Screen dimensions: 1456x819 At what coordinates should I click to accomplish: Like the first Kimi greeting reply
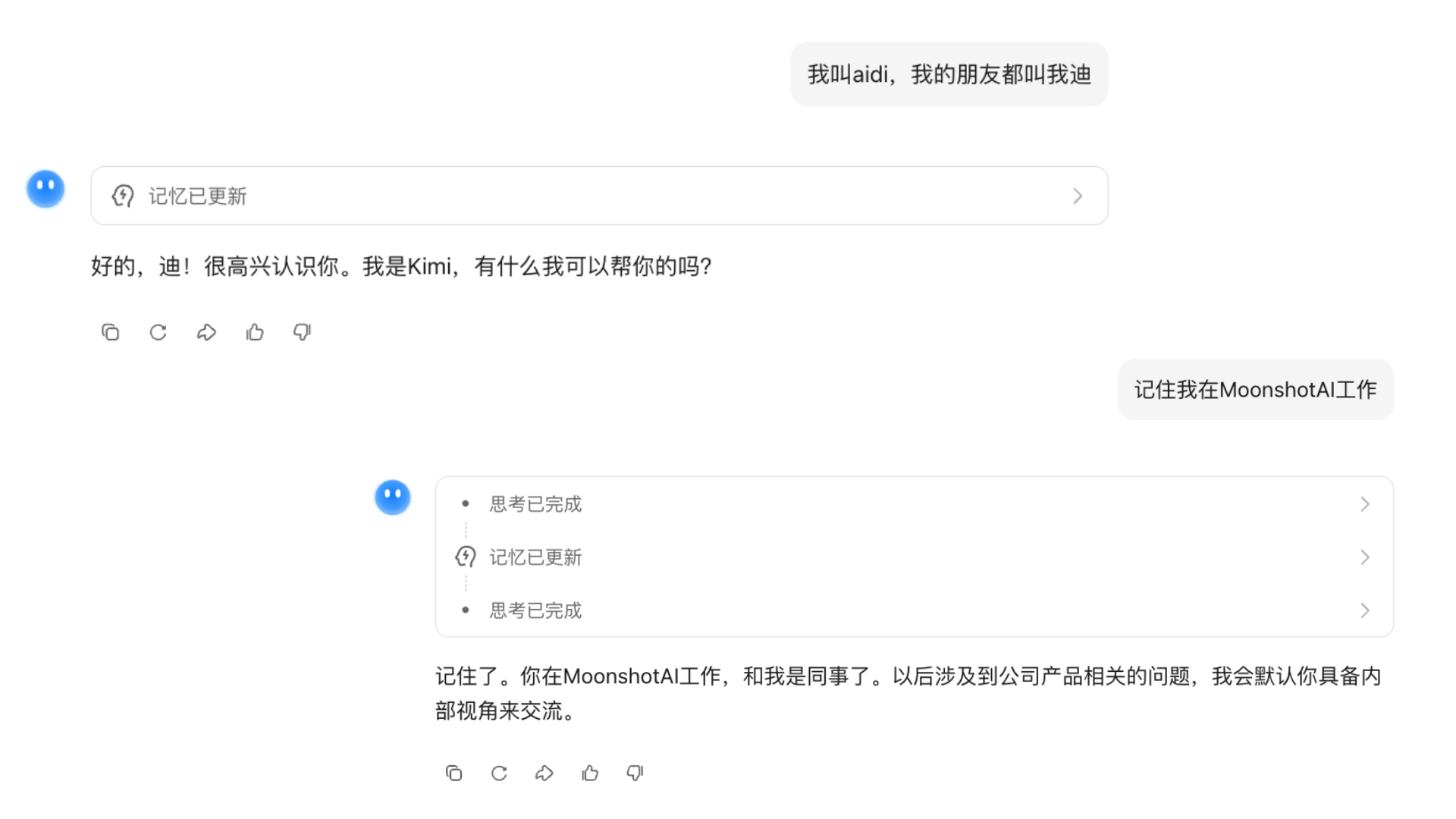pyautogui.click(x=255, y=332)
